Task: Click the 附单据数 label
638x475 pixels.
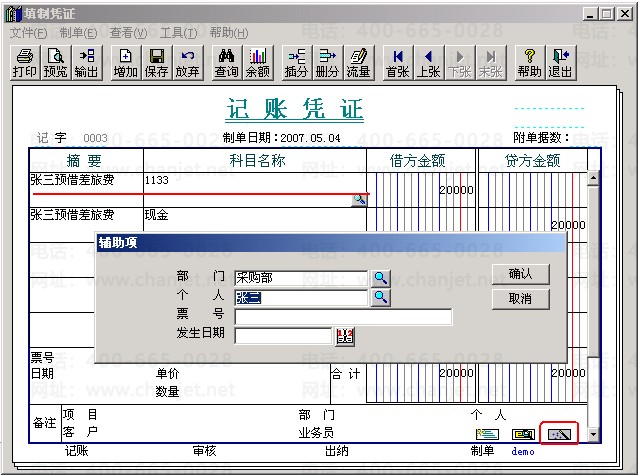Action: pyautogui.click(x=541, y=138)
